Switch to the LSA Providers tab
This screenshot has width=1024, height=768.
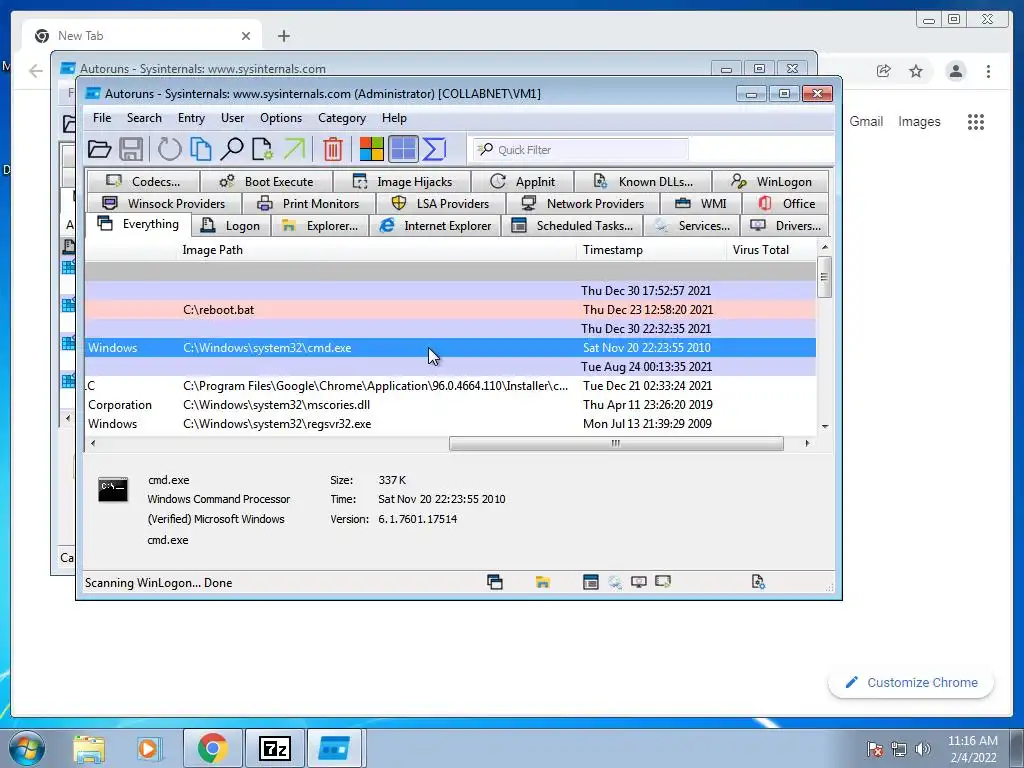point(440,204)
